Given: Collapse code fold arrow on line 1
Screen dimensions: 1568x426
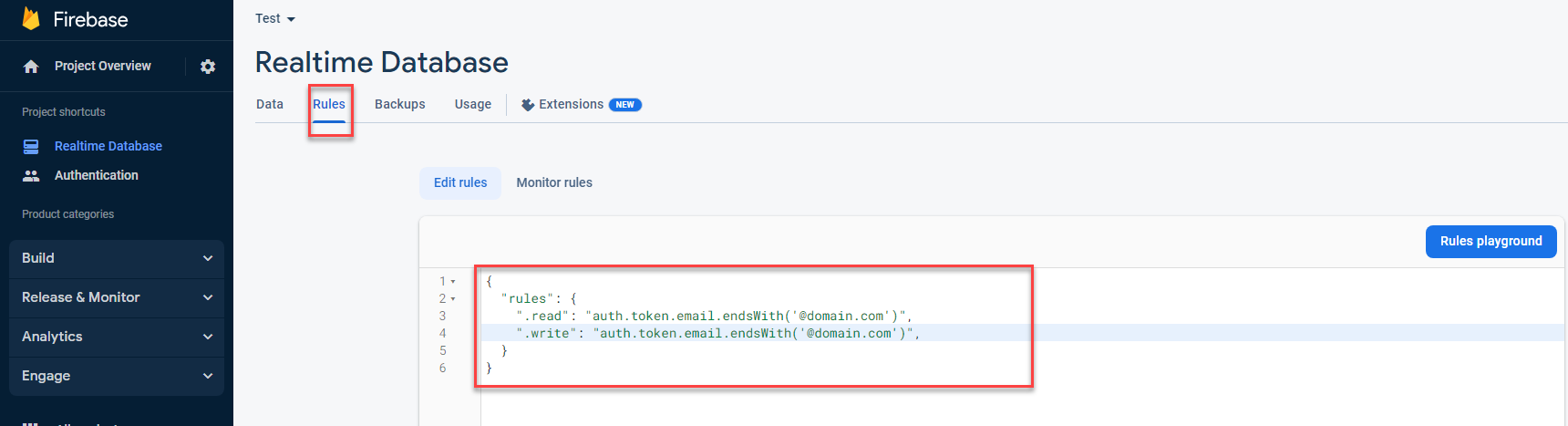Looking at the screenshot, I should pos(453,282).
